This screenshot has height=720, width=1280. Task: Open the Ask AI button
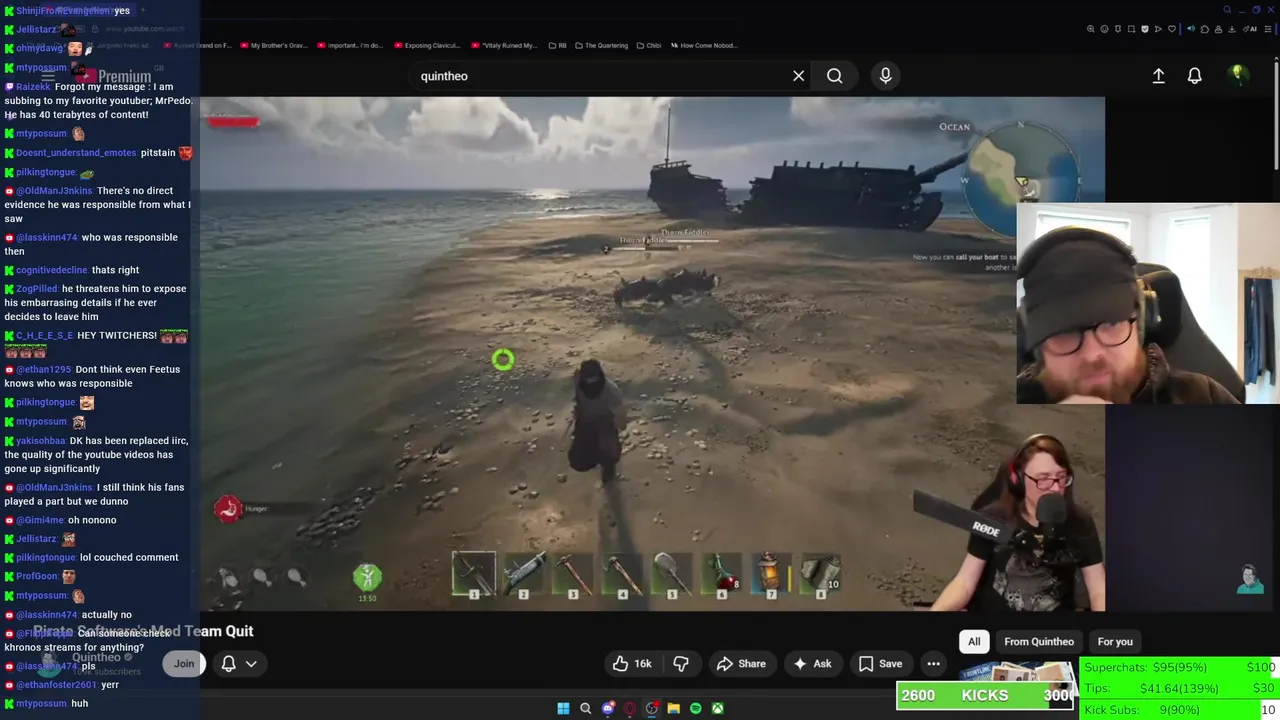click(812, 664)
